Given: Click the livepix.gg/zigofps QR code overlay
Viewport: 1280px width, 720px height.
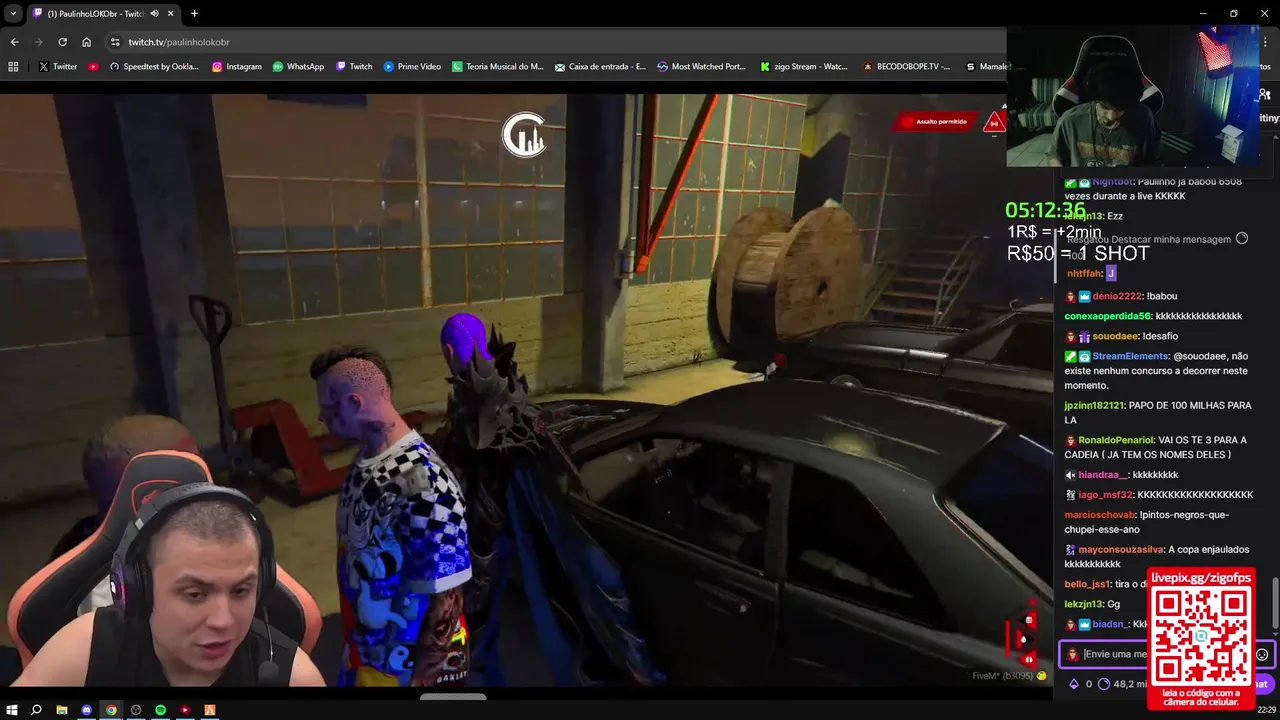Looking at the screenshot, I should (1201, 638).
